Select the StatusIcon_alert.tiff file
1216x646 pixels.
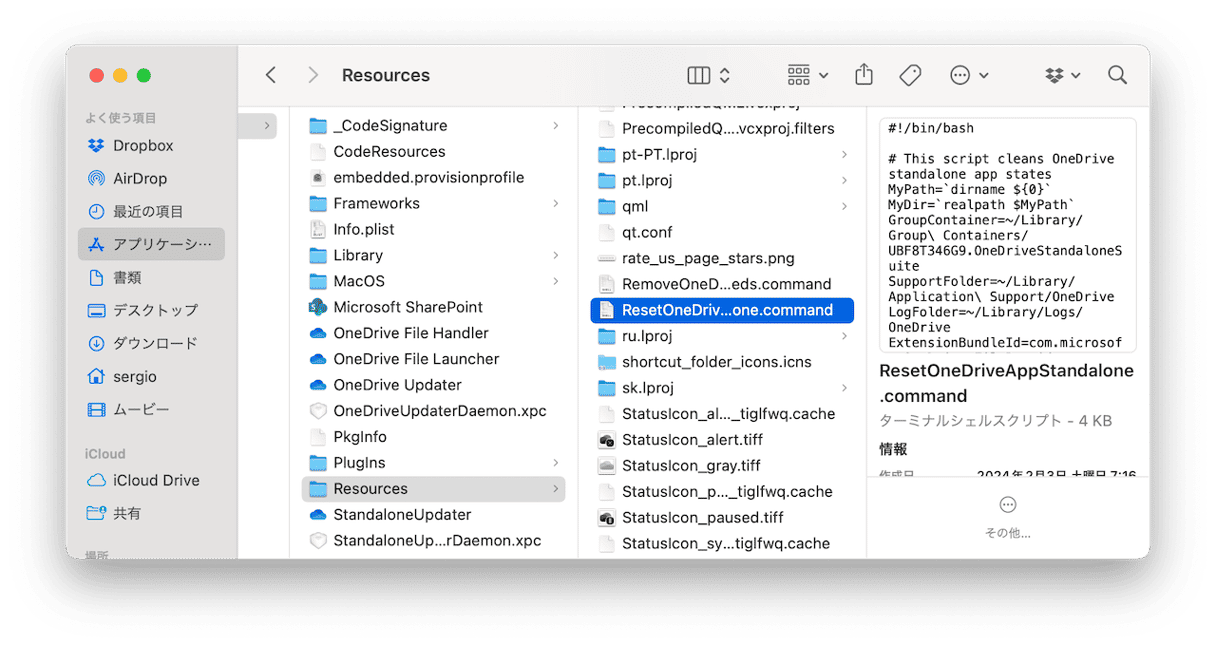tap(722, 440)
